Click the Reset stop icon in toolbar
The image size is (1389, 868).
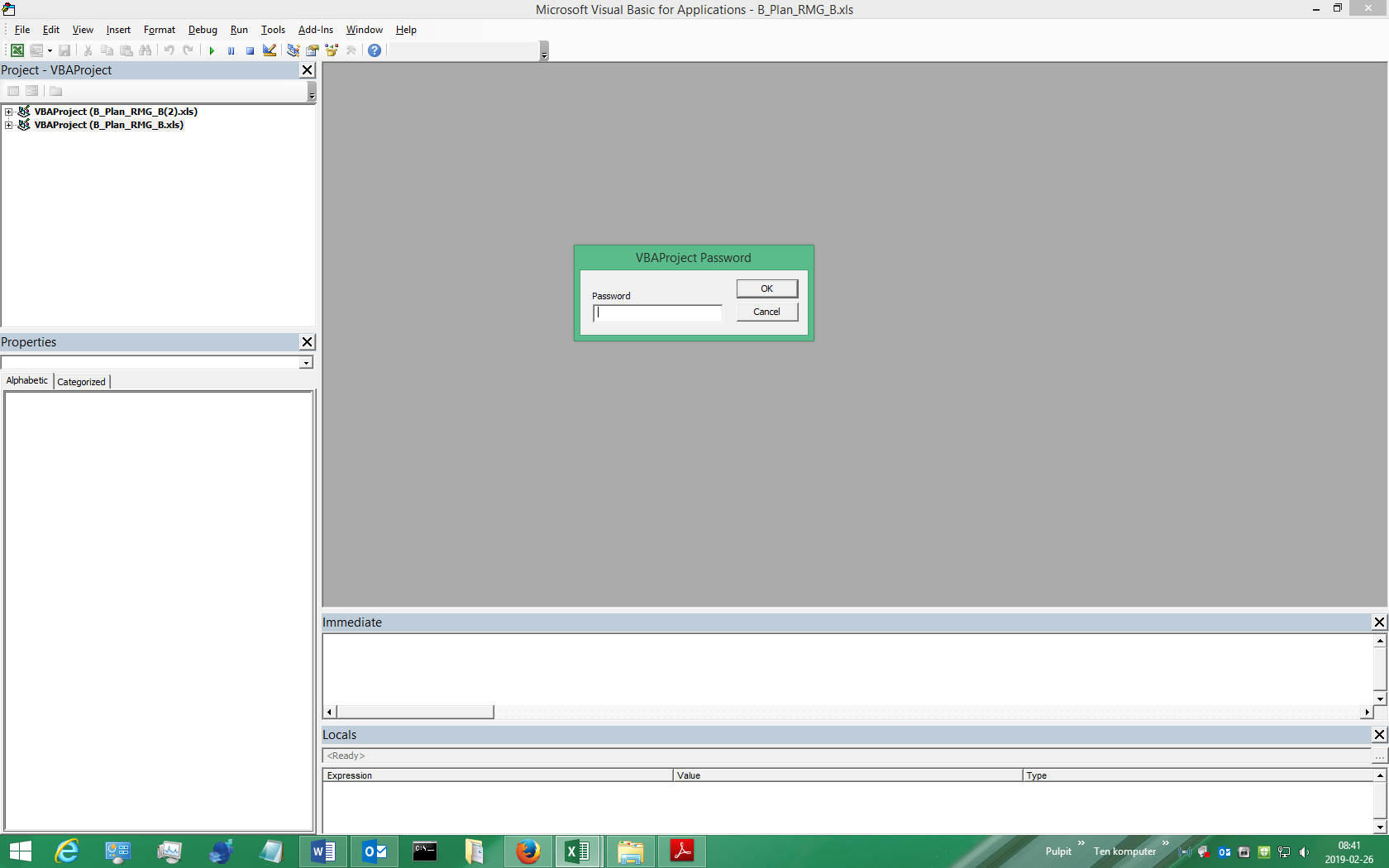[250, 50]
